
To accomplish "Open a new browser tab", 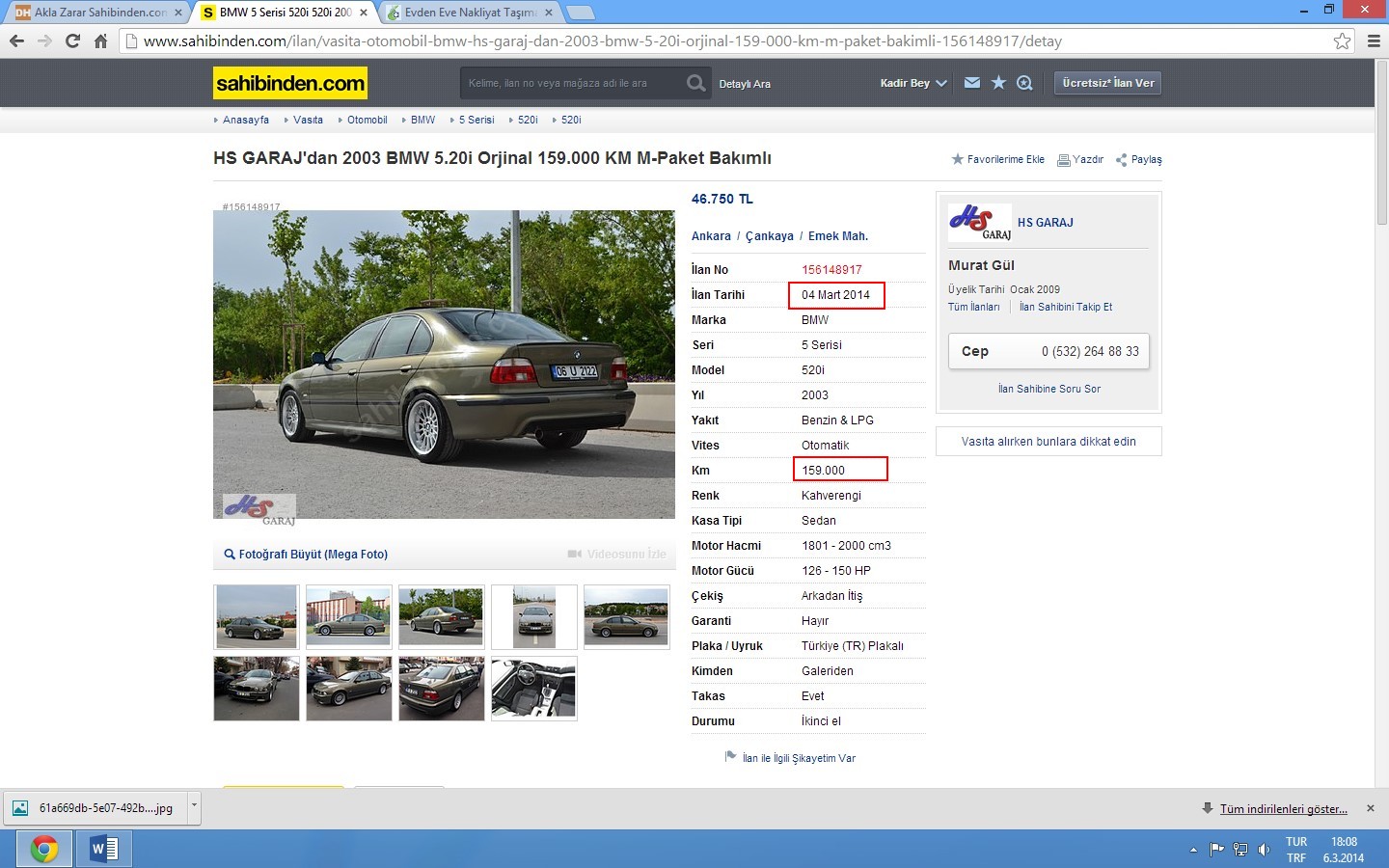I will [580, 13].
